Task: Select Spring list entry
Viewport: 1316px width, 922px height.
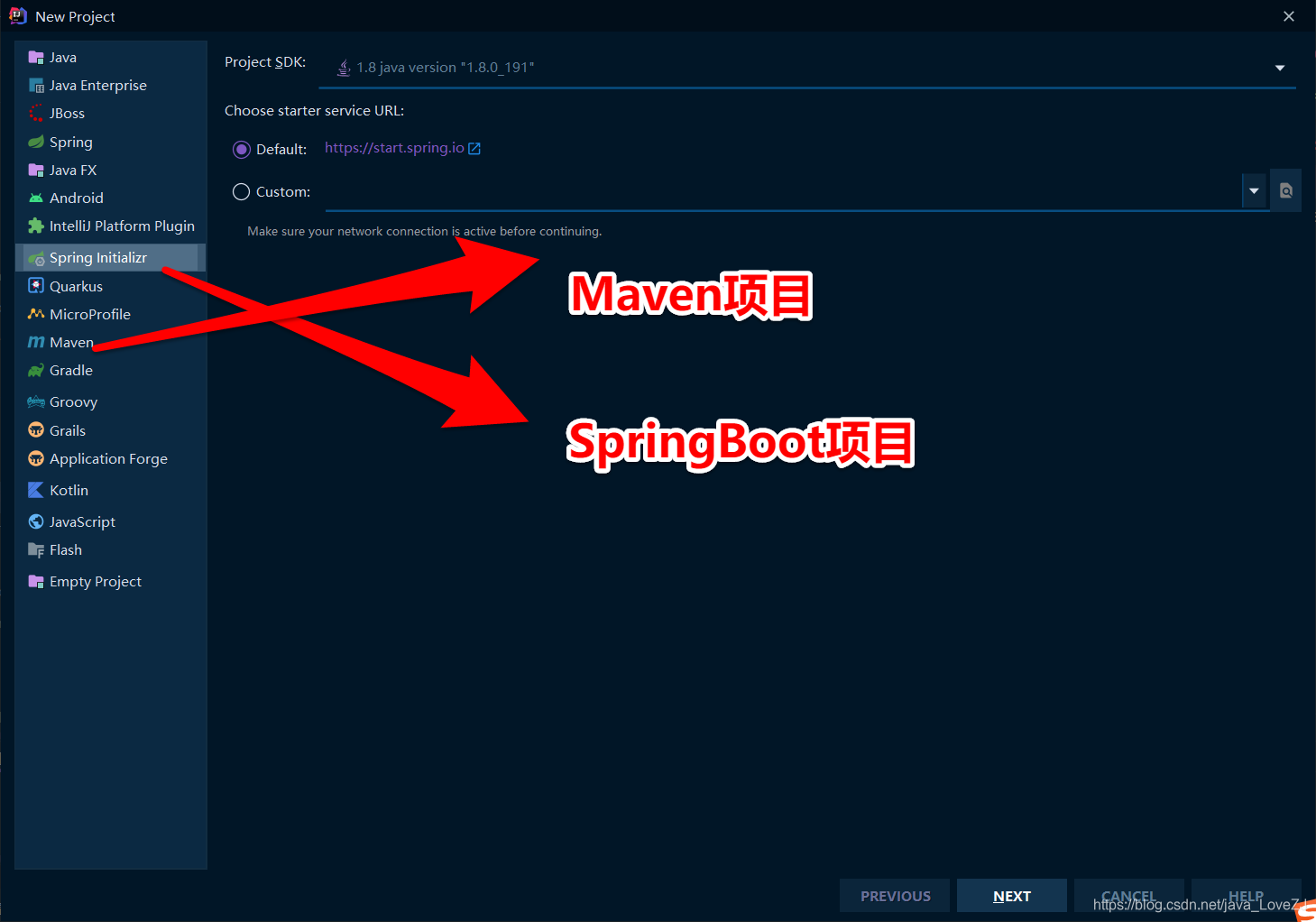Action: 111,142
